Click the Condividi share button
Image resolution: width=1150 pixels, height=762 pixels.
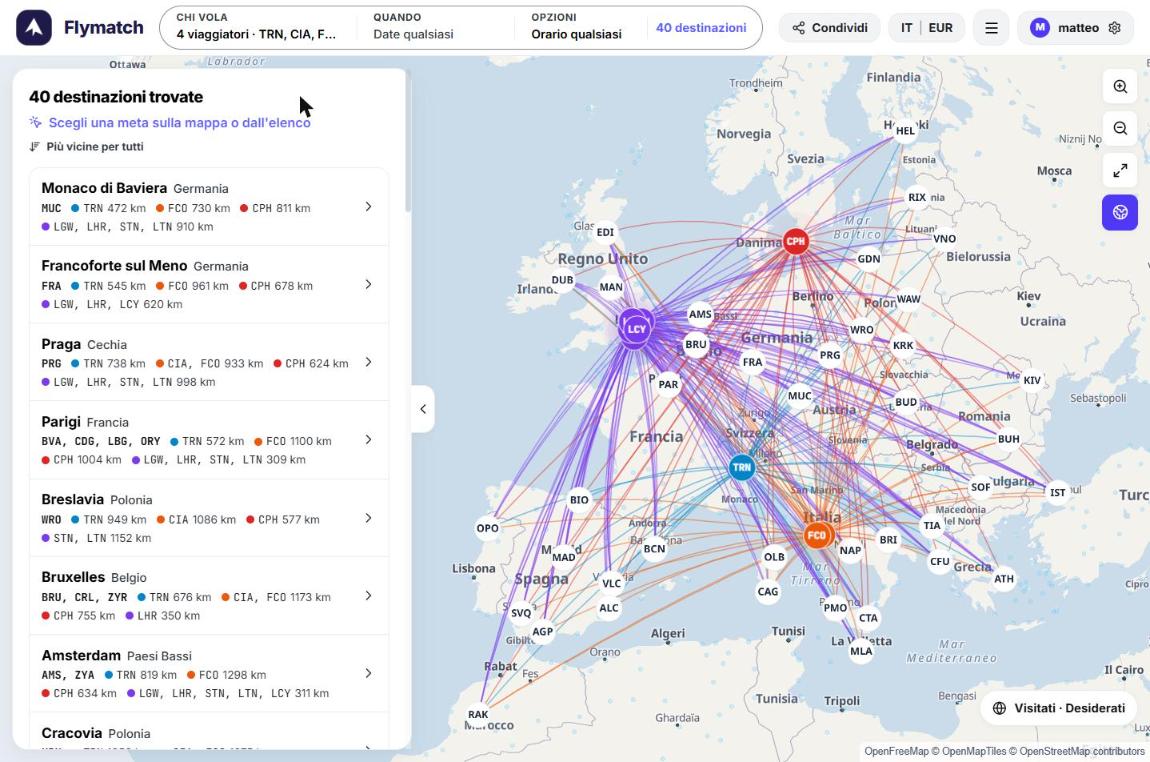click(829, 28)
